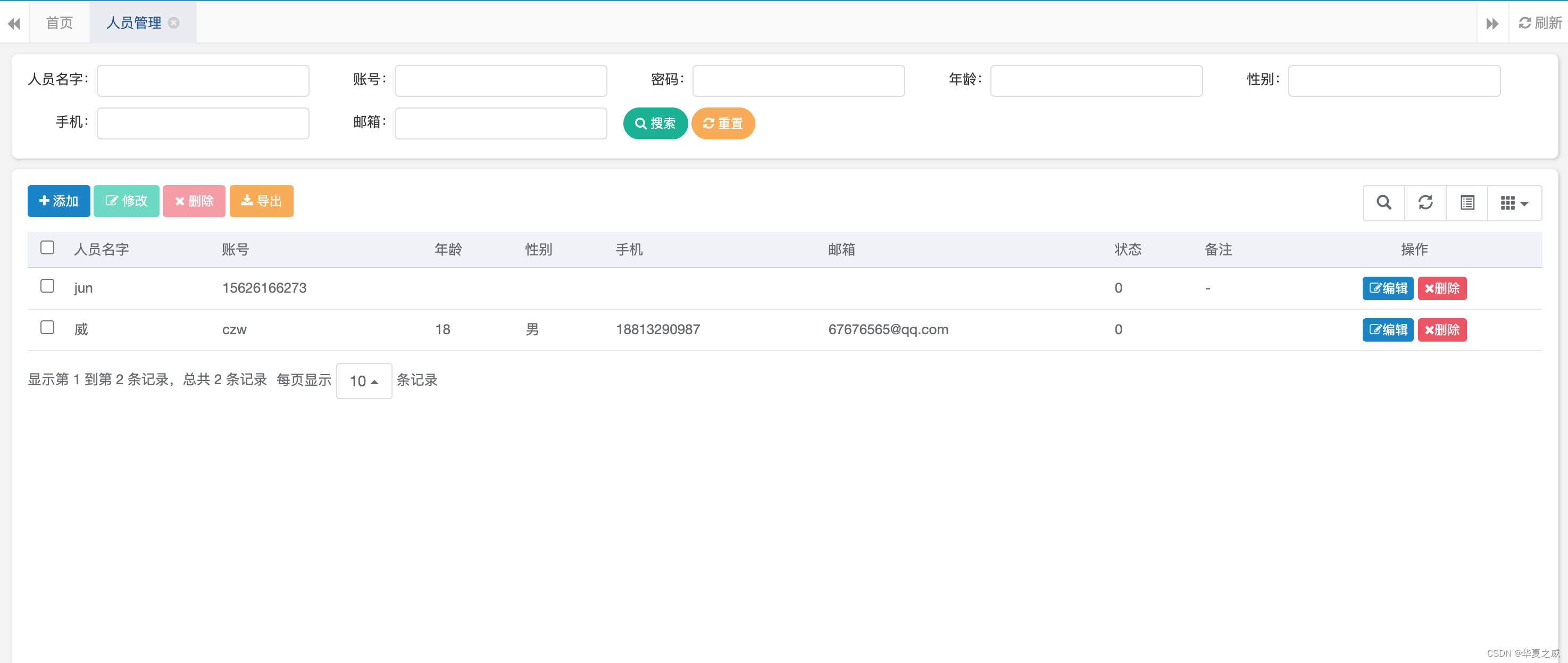Check the select-all header checkbox
The width and height of the screenshot is (1568, 663).
47,247
